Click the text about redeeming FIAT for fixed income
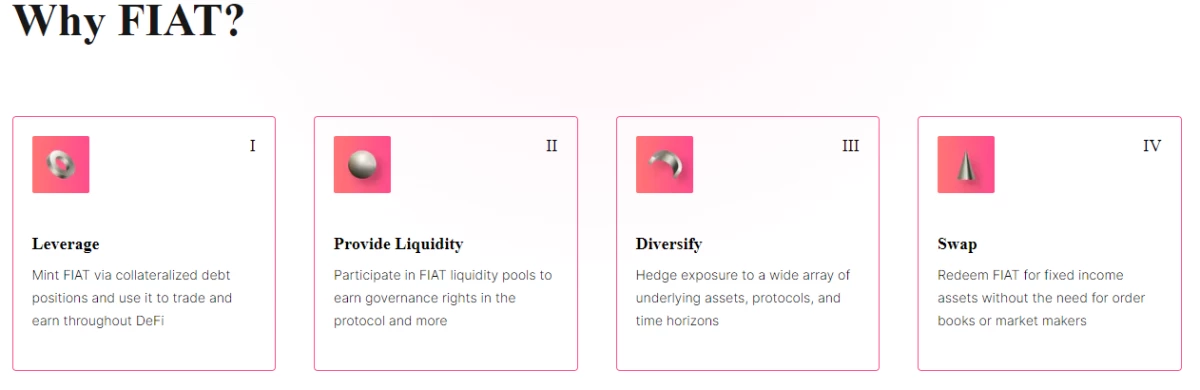1200x390 pixels. (x=1041, y=298)
